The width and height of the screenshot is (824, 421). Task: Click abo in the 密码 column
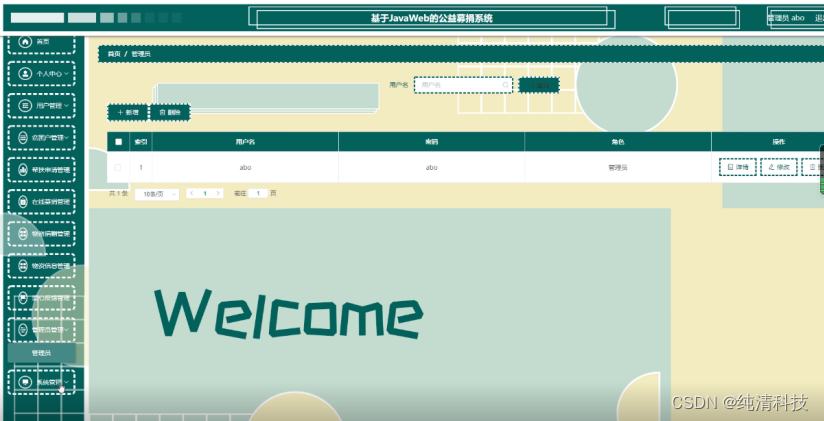[431, 168]
